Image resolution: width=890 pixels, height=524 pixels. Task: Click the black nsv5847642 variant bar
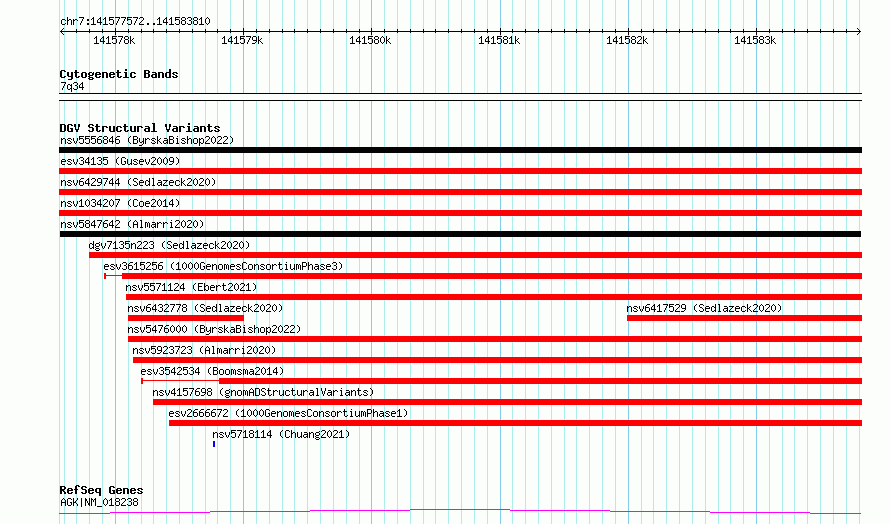pos(460,234)
